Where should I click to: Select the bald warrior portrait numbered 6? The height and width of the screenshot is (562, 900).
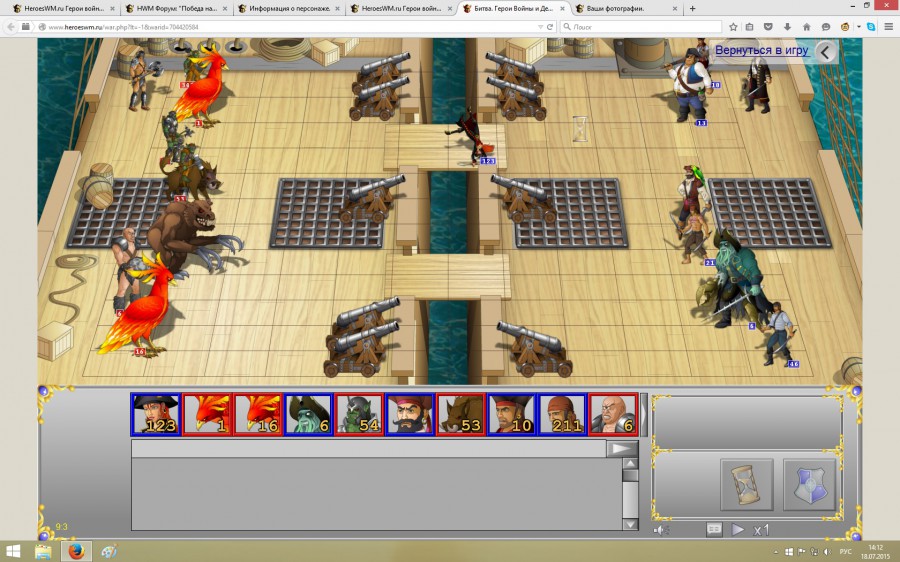[613, 414]
